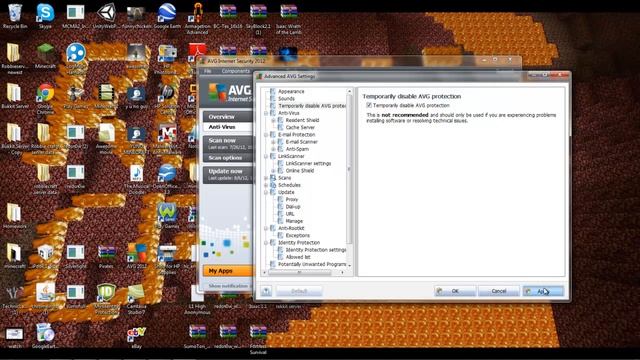Expand the E-mail Scanner tree node
640x360 pixels.
(x=273, y=142)
